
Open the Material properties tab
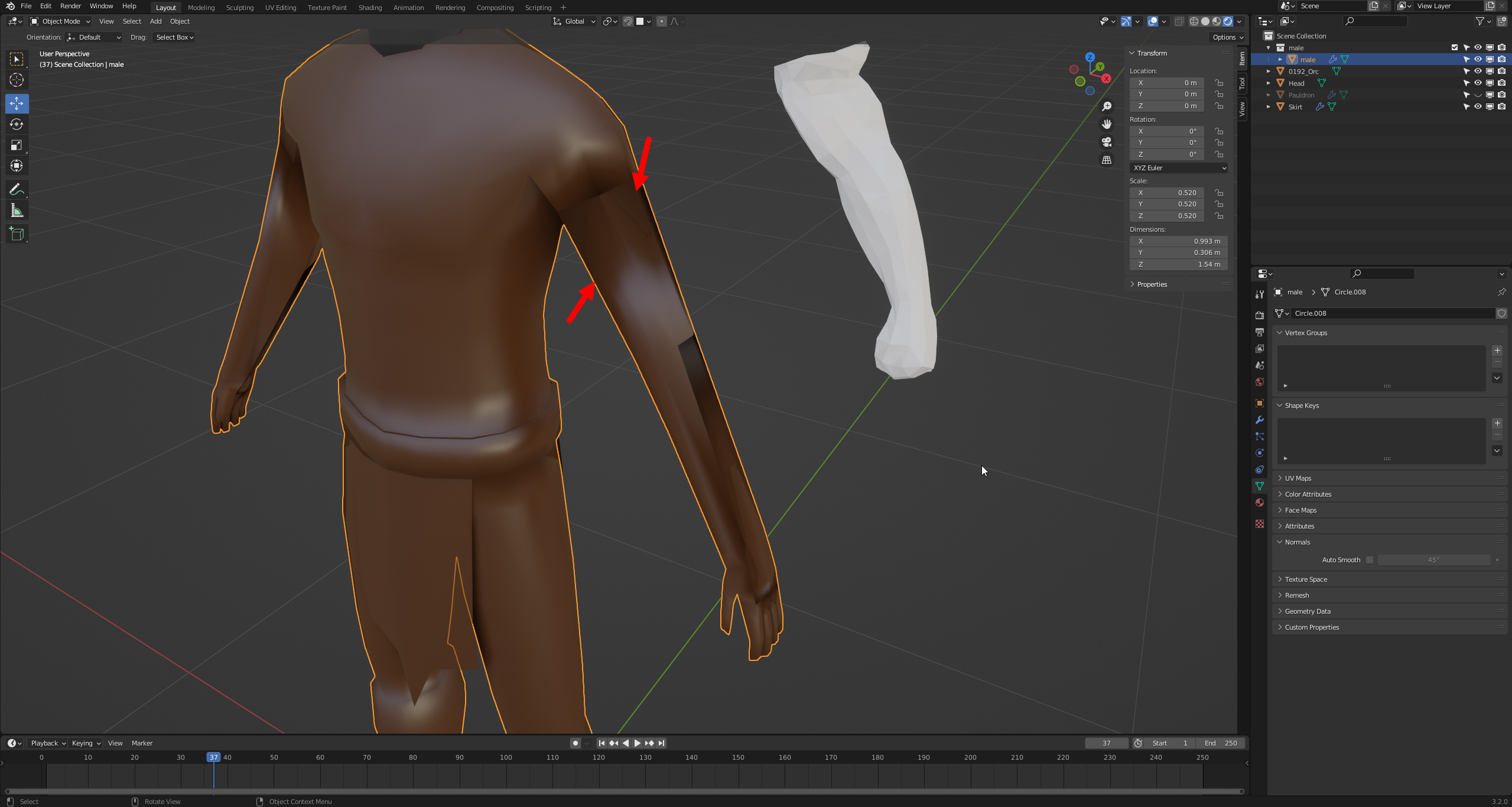1260,503
